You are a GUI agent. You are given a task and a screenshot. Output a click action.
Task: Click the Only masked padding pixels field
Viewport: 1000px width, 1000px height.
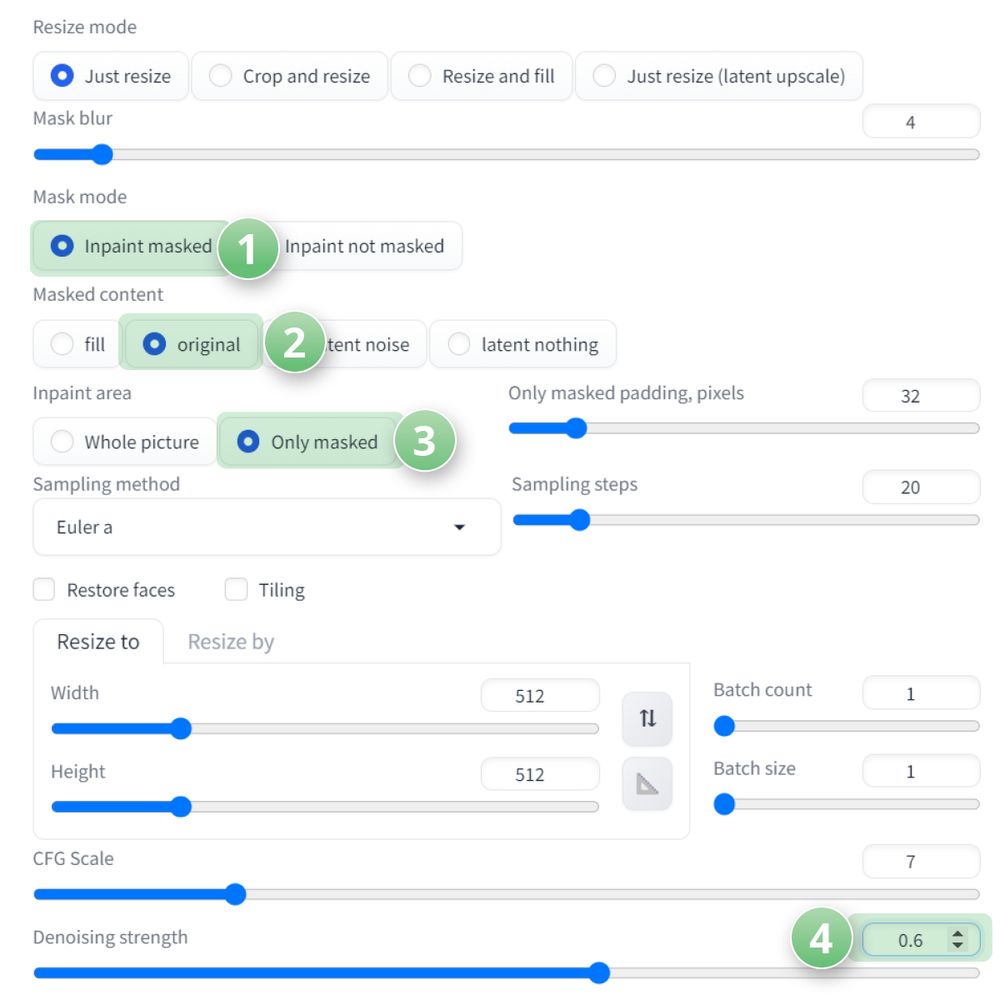point(920,396)
